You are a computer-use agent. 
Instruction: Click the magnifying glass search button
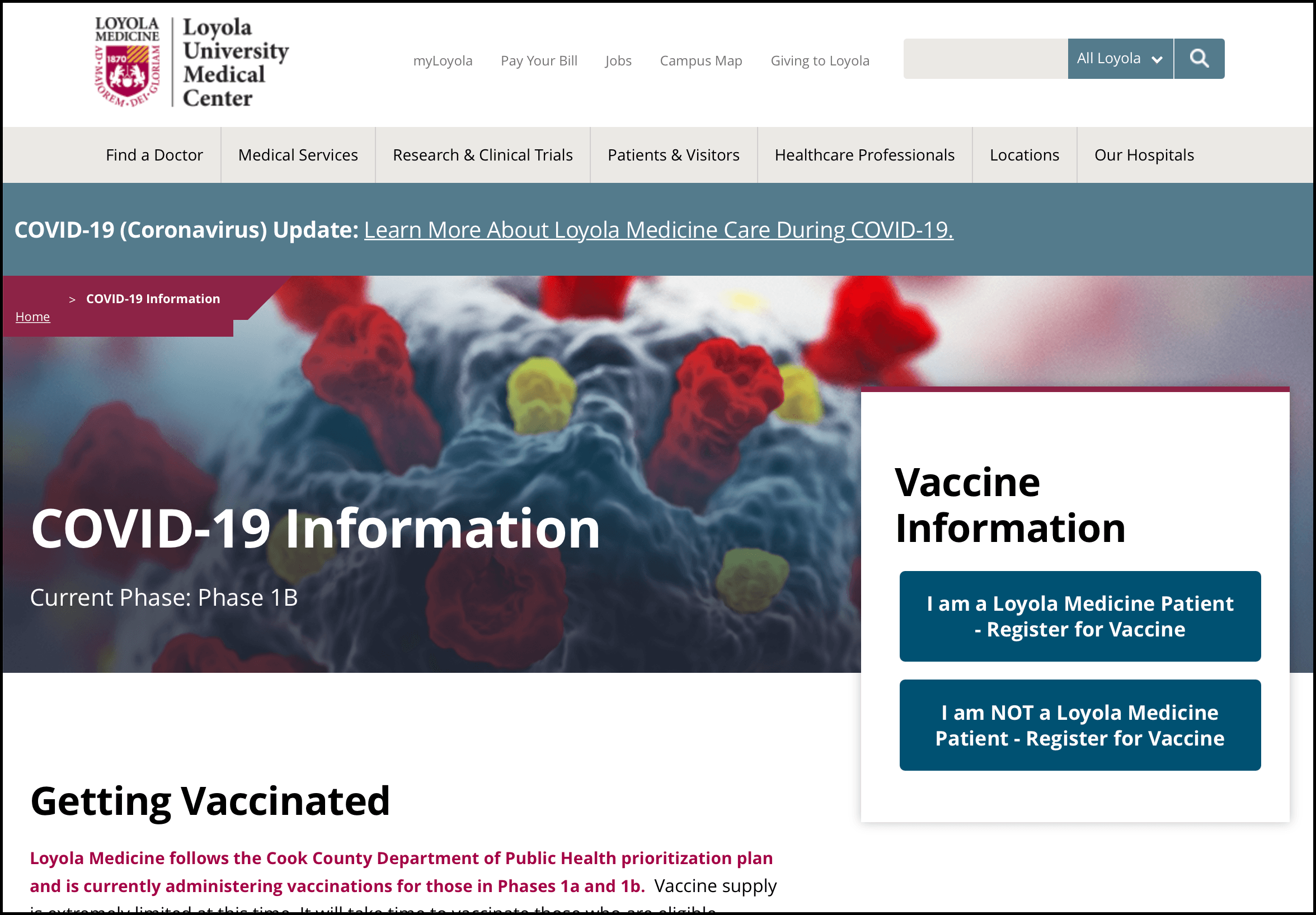[x=1199, y=58]
